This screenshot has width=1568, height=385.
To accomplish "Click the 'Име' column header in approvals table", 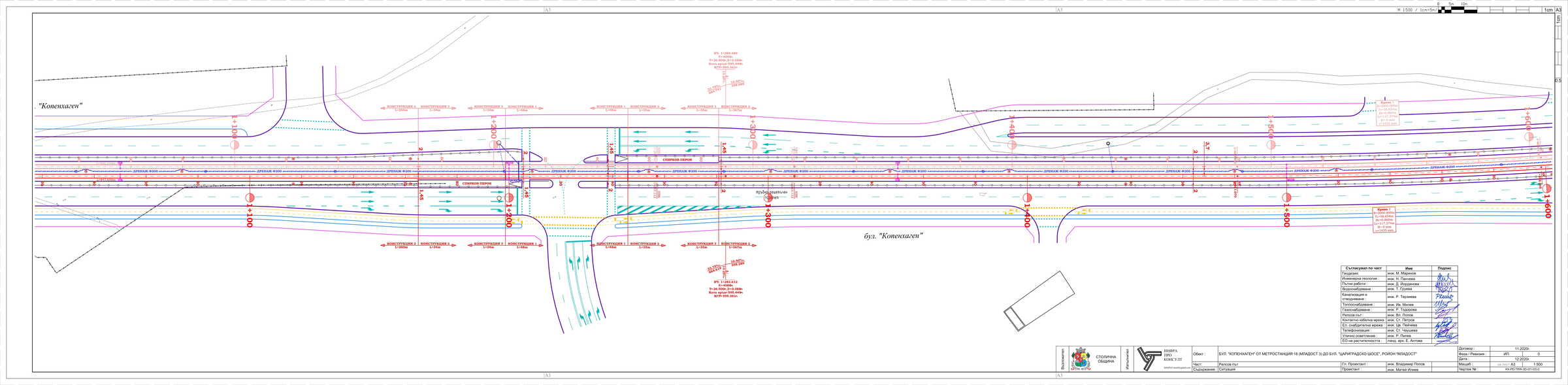I will click(x=1409, y=268).
